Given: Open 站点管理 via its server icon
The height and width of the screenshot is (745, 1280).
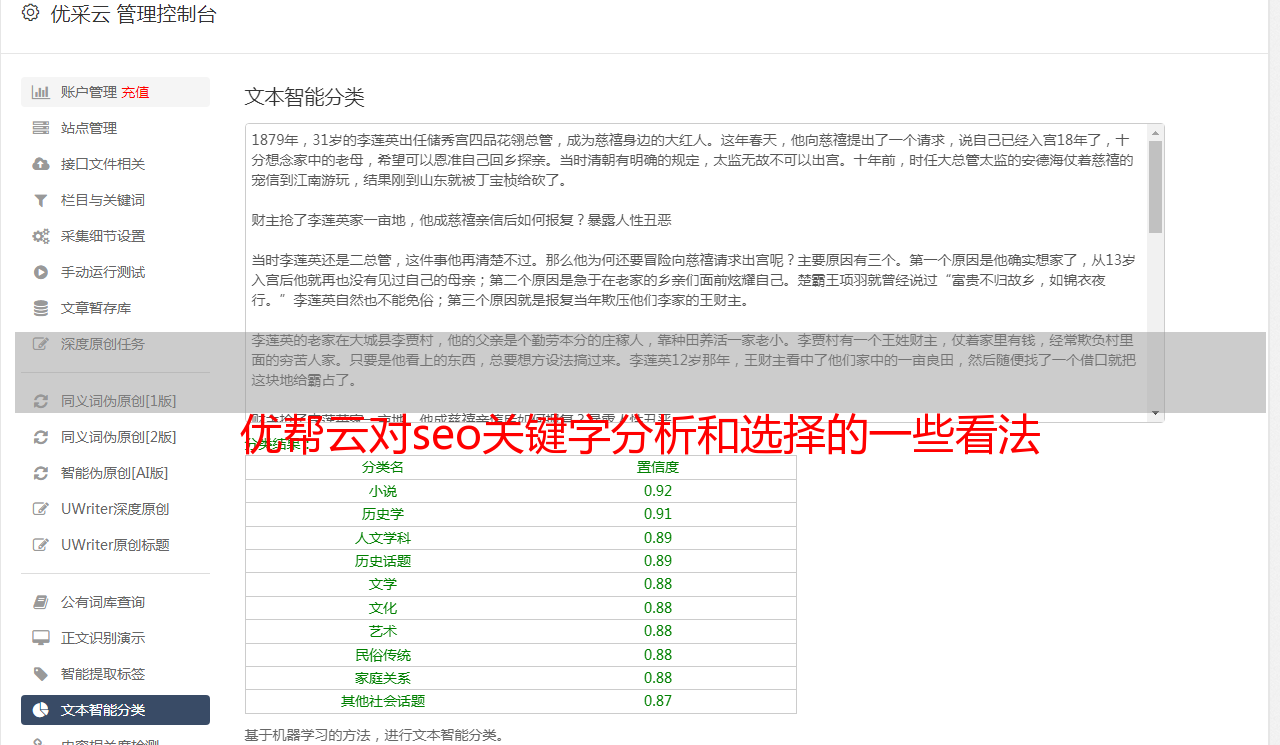Looking at the screenshot, I should click(x=41, y=128).
